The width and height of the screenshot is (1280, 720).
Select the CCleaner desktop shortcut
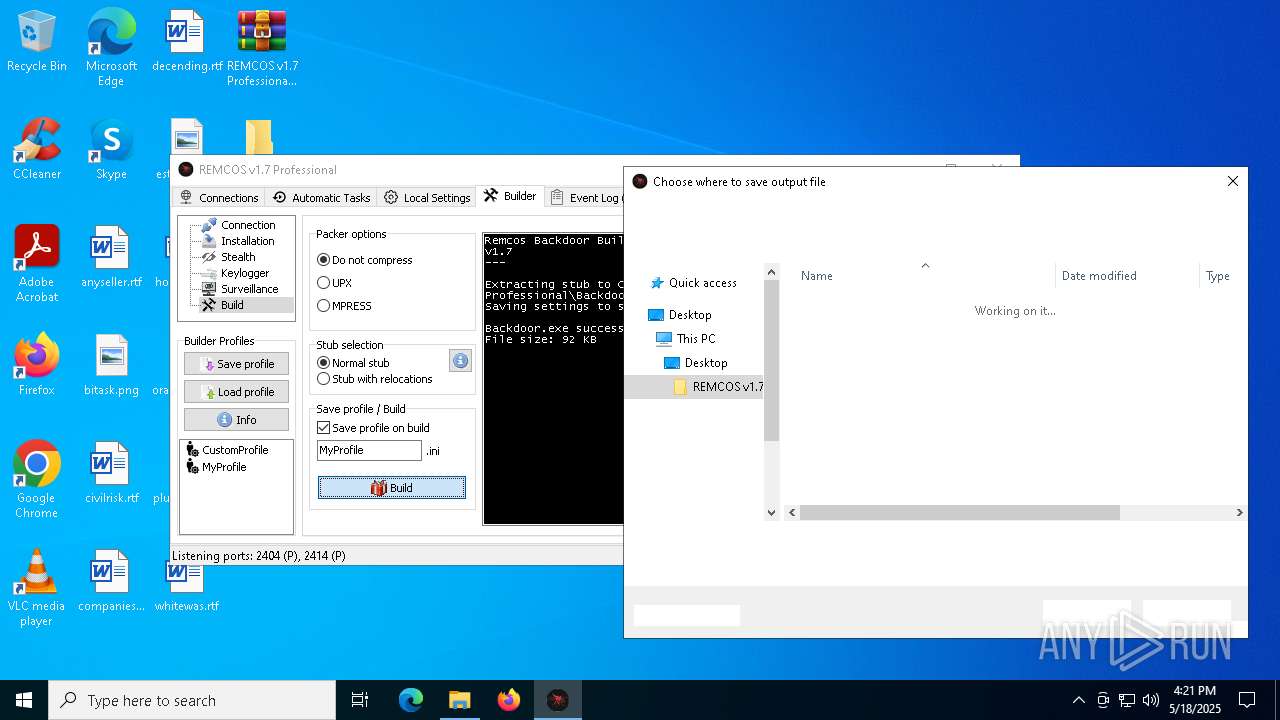[37, 149]
